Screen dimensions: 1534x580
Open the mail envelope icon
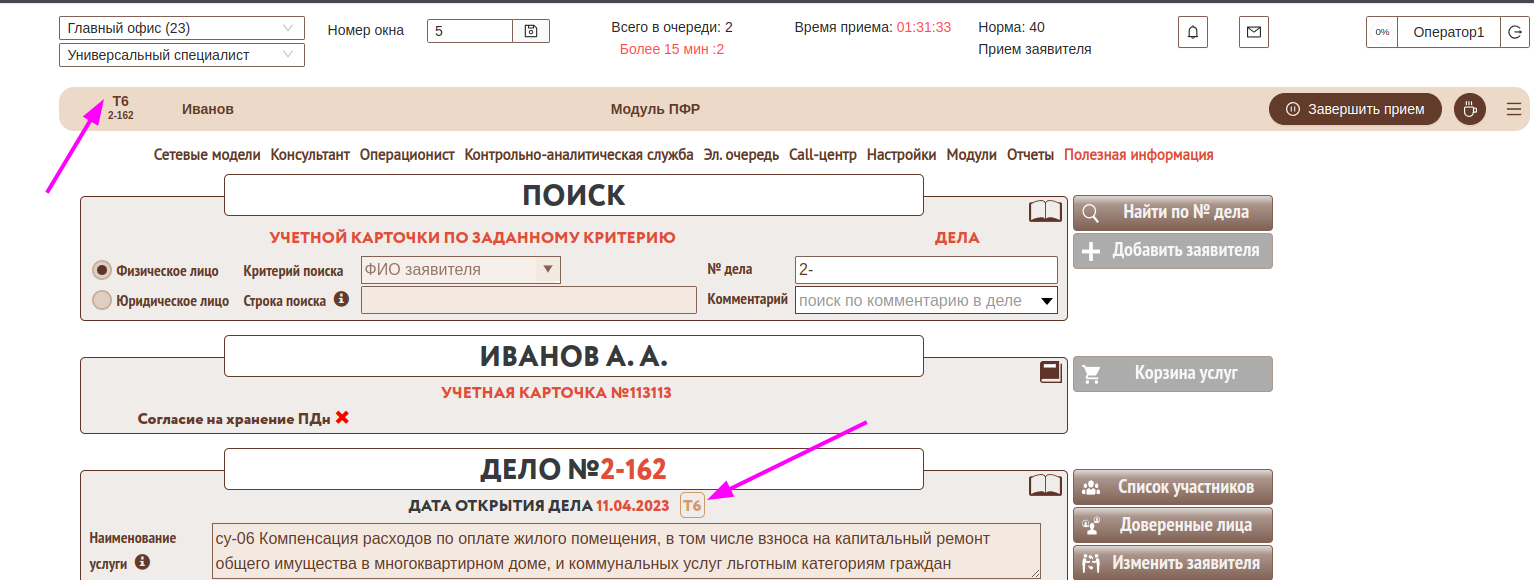(1254, 32)
